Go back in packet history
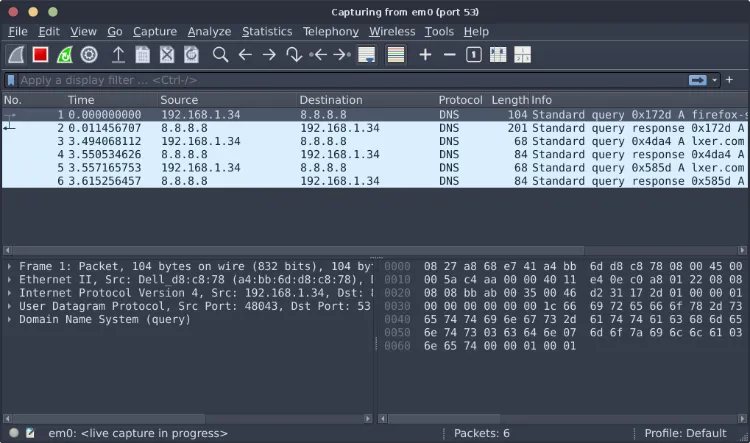This screenshot has width=750, height=443. 245,55
